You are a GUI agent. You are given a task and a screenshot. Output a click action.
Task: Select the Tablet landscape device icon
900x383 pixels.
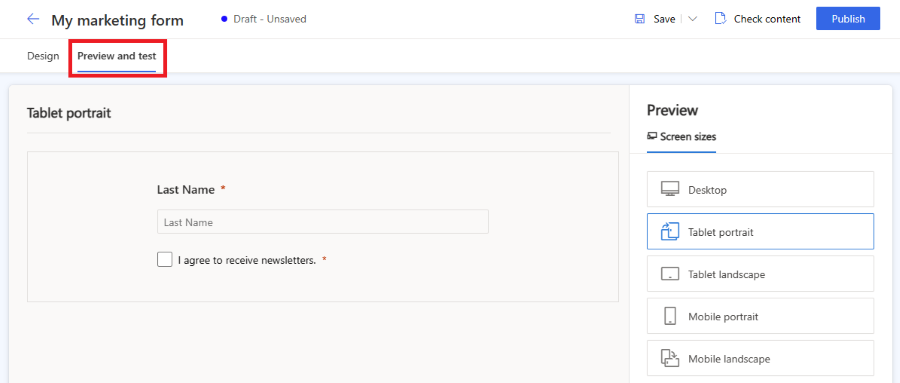[x=670, y=274]
